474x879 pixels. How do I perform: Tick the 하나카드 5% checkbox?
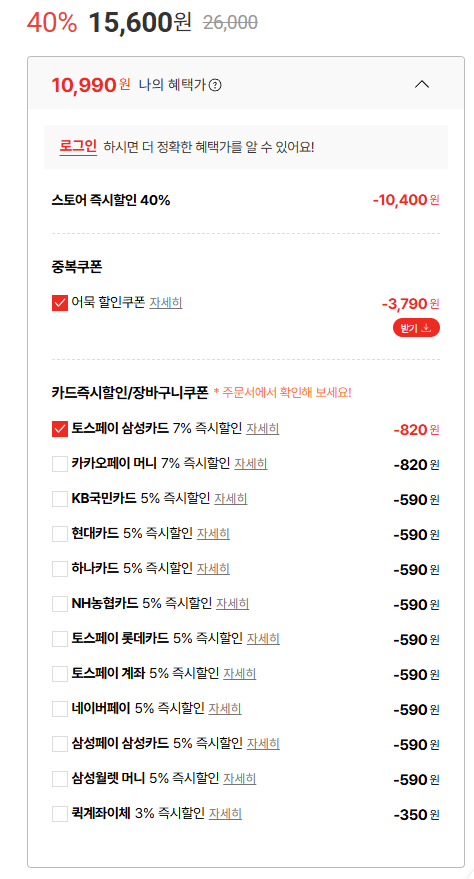pos(60,568)
